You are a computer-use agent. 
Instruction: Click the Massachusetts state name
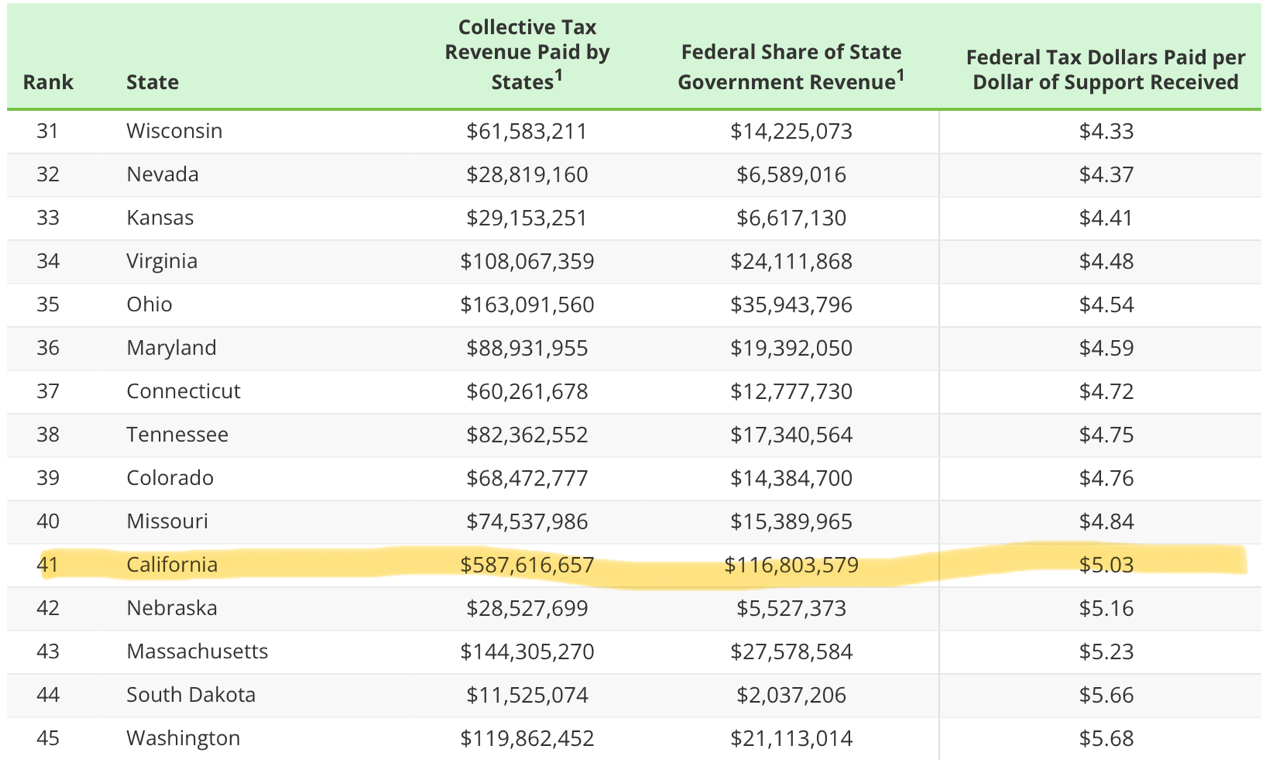(x=197, y=652)
